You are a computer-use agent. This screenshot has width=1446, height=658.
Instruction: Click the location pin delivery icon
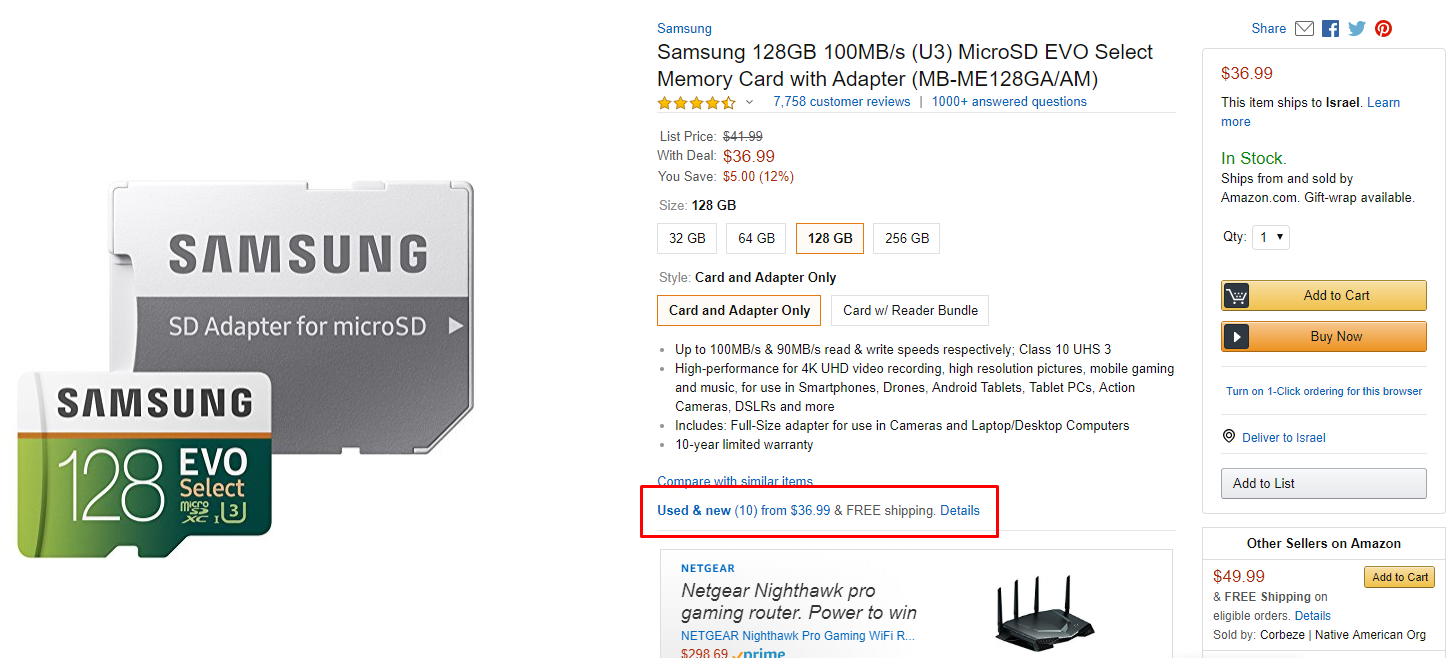coord(1229,437)
